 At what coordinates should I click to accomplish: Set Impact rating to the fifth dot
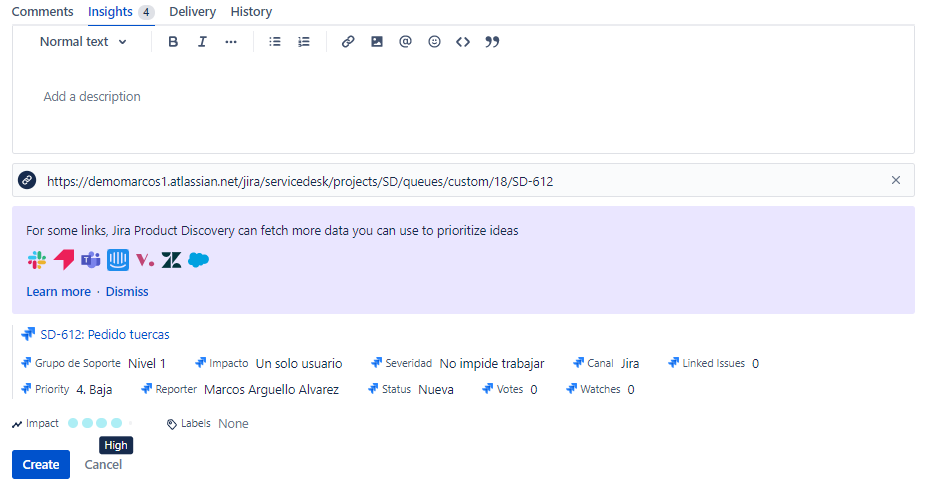coord(130,424)
